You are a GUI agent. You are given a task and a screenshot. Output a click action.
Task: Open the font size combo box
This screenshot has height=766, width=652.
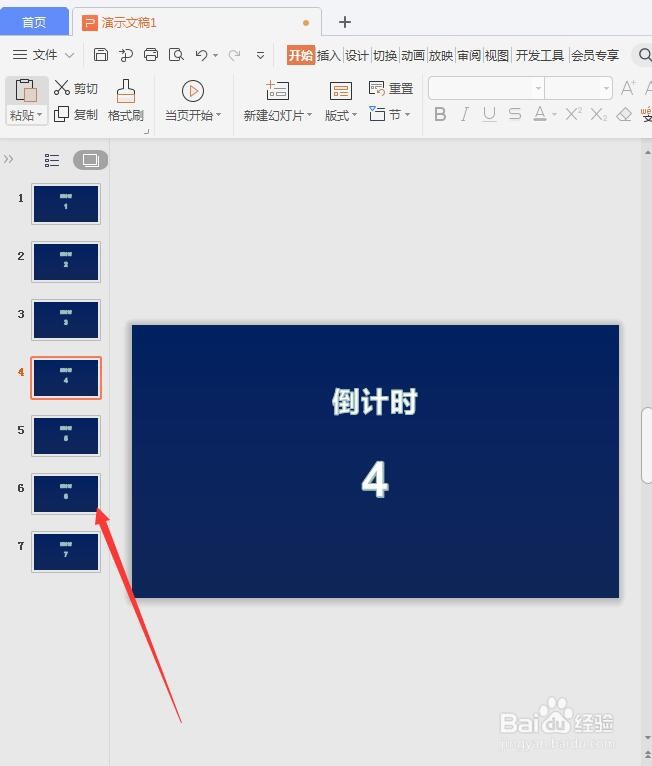[x=579, y=88]
